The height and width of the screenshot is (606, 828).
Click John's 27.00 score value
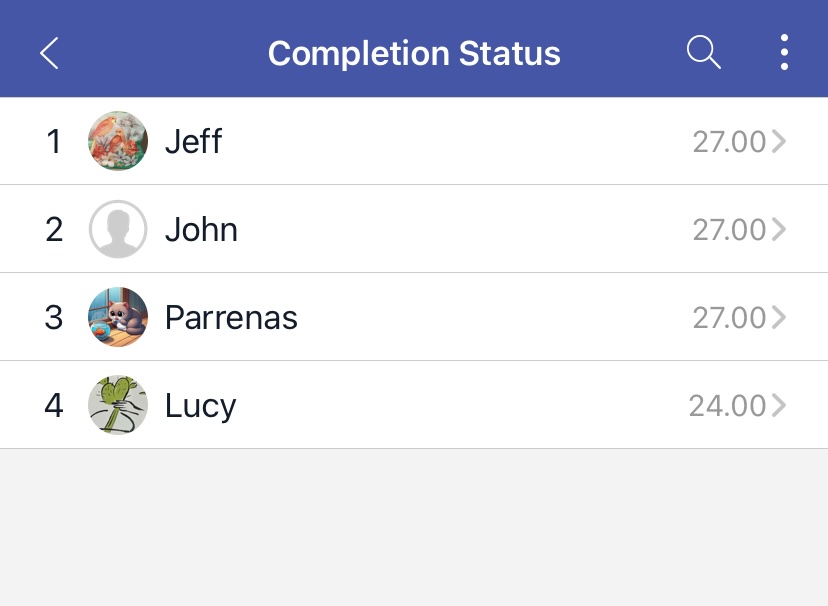[729, 230]
